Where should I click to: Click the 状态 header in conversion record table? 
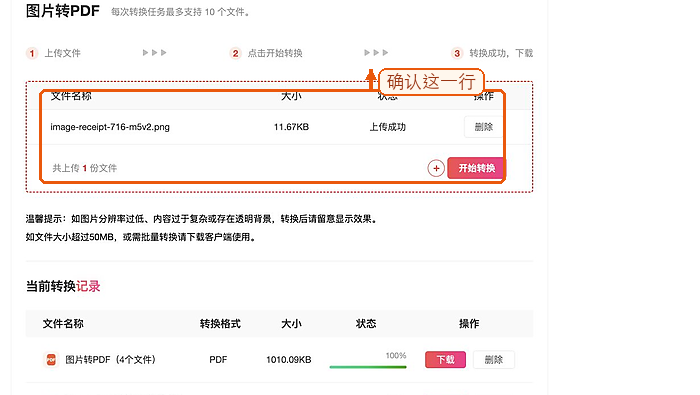(366, 324)
